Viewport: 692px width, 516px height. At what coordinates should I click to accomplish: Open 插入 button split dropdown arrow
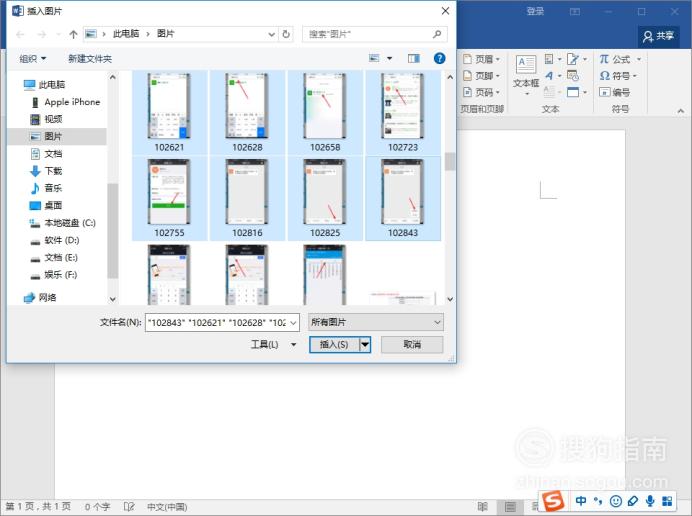click(365, 345)
